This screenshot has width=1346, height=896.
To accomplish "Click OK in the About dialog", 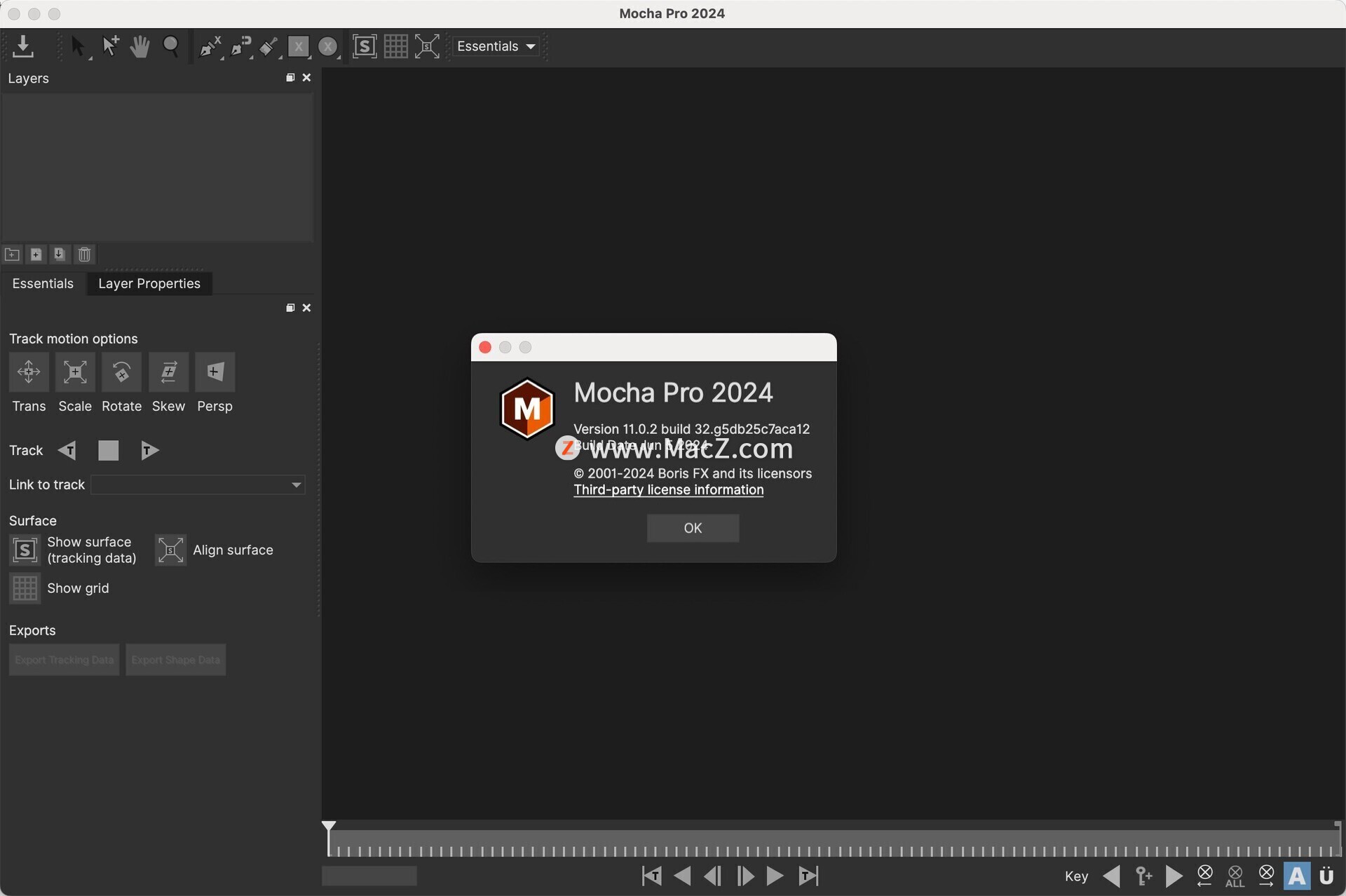I will [x=693, y=528].
